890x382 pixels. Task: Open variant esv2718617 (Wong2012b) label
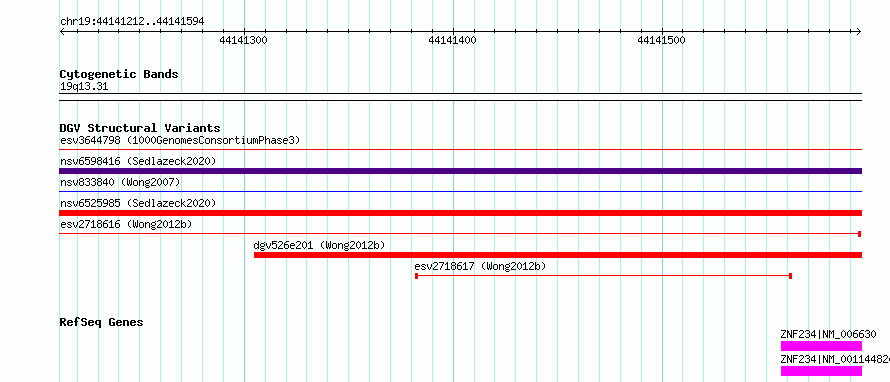pos(480,266)
